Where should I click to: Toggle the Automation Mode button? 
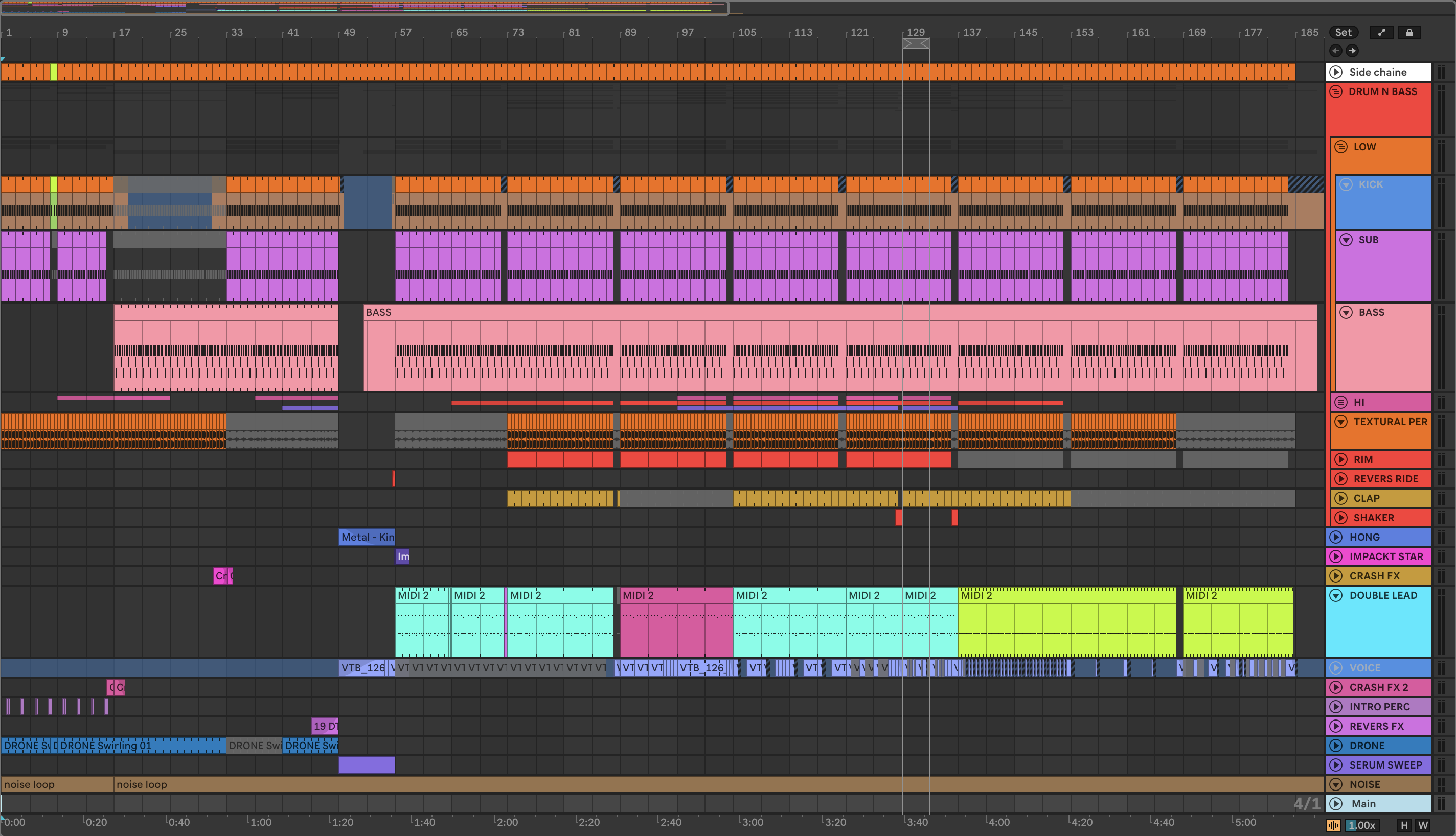1381,32
